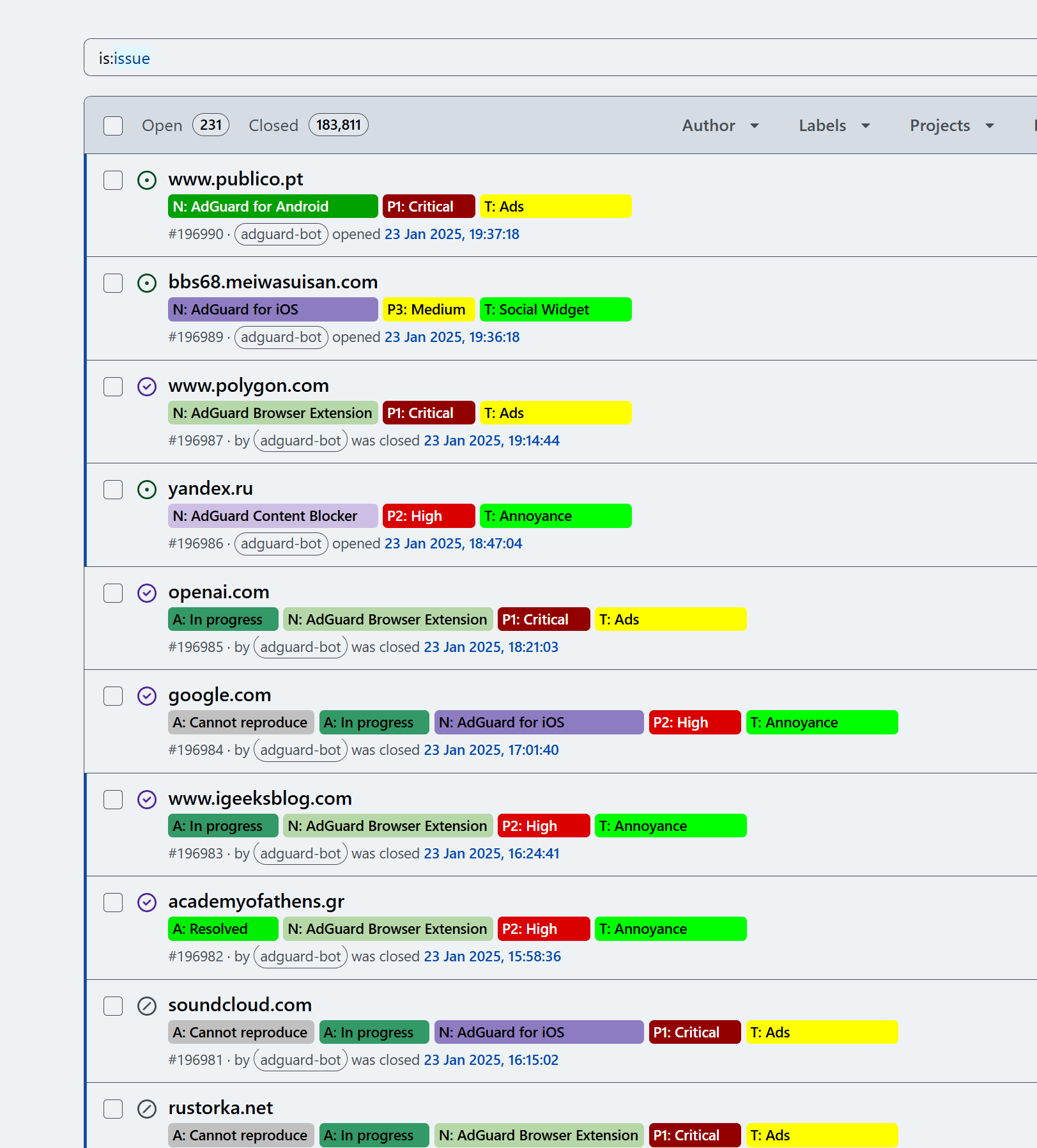Open the openai.com issue
Viewport: 1037px width, 1148px height.
point(219,592)
